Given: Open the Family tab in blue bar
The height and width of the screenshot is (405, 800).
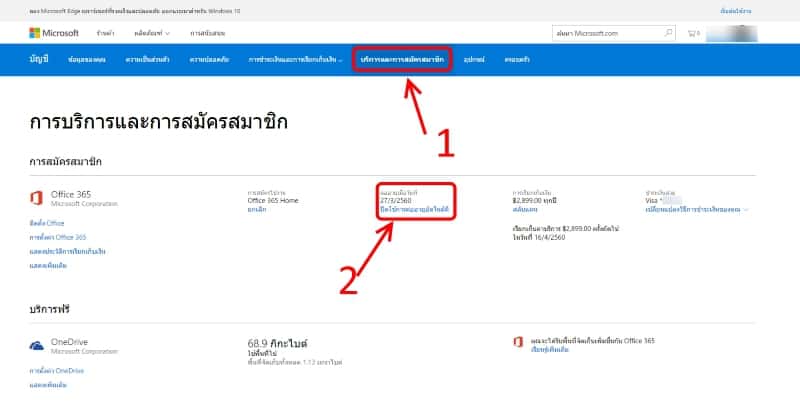Looking at the screenshot, I should coord(517,60).
